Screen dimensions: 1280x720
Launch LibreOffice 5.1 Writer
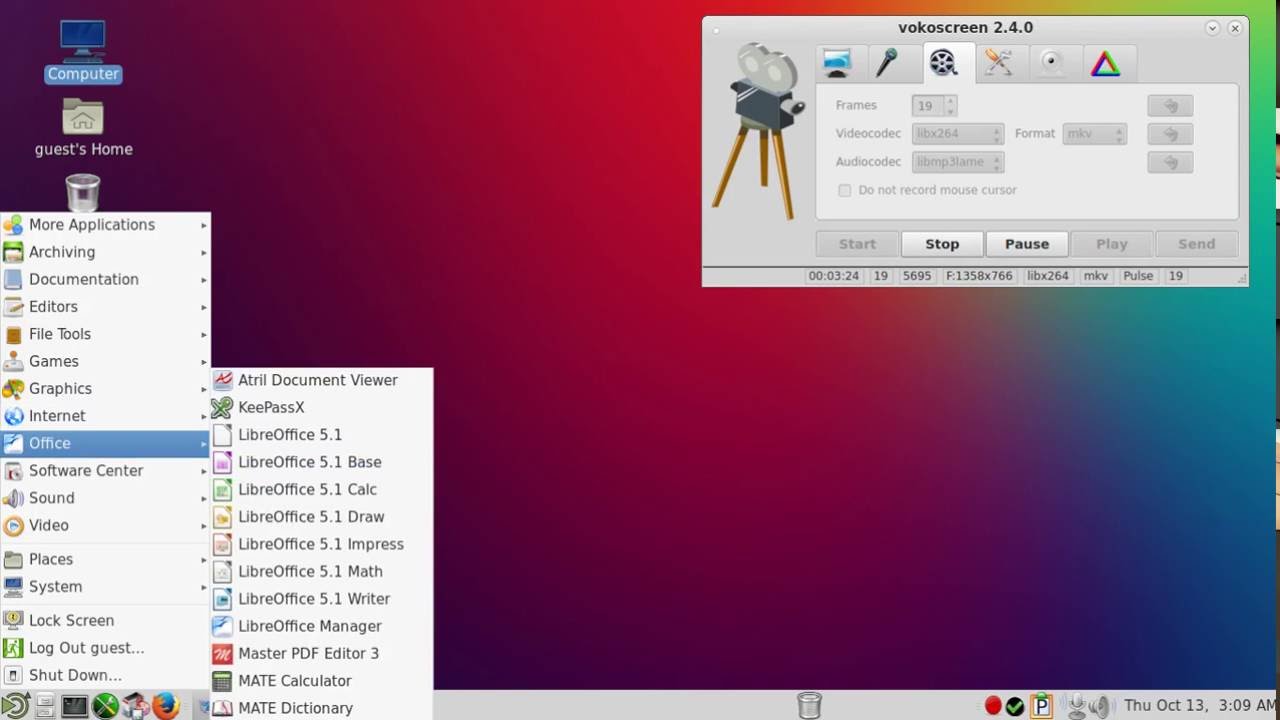click(321, 598)
